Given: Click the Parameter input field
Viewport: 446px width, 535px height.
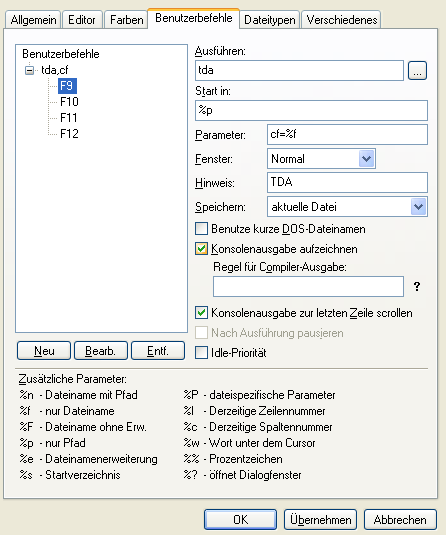Looking at the screenshot, I should (347, 134).
